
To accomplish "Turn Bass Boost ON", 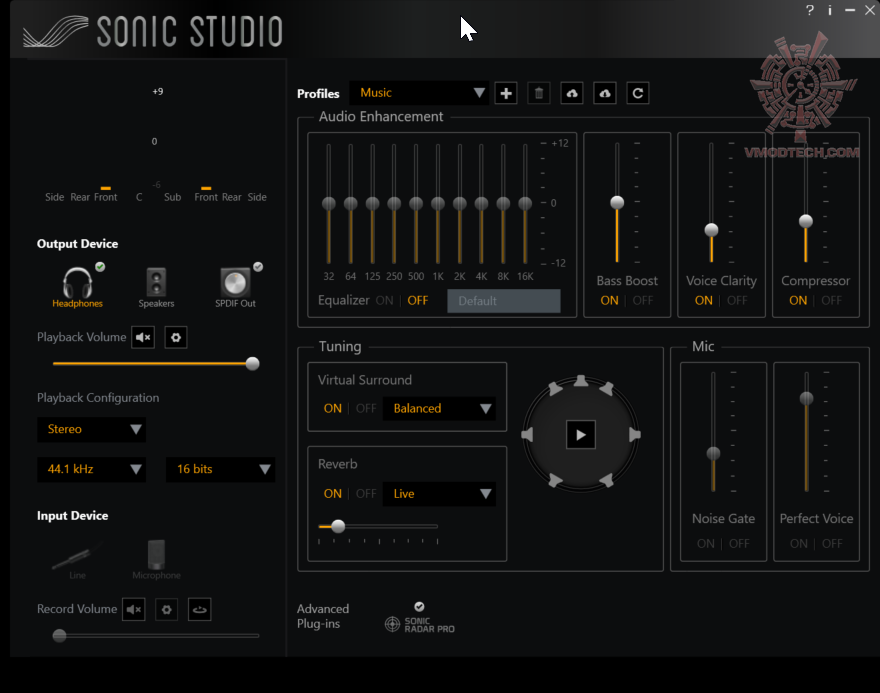I will [x=609, y=301].
